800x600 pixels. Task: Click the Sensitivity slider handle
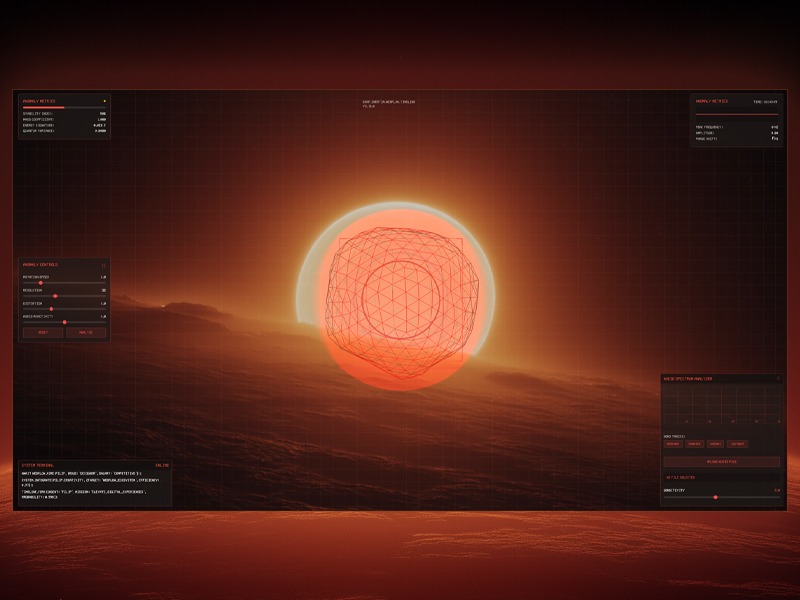[x=716, y=496]
